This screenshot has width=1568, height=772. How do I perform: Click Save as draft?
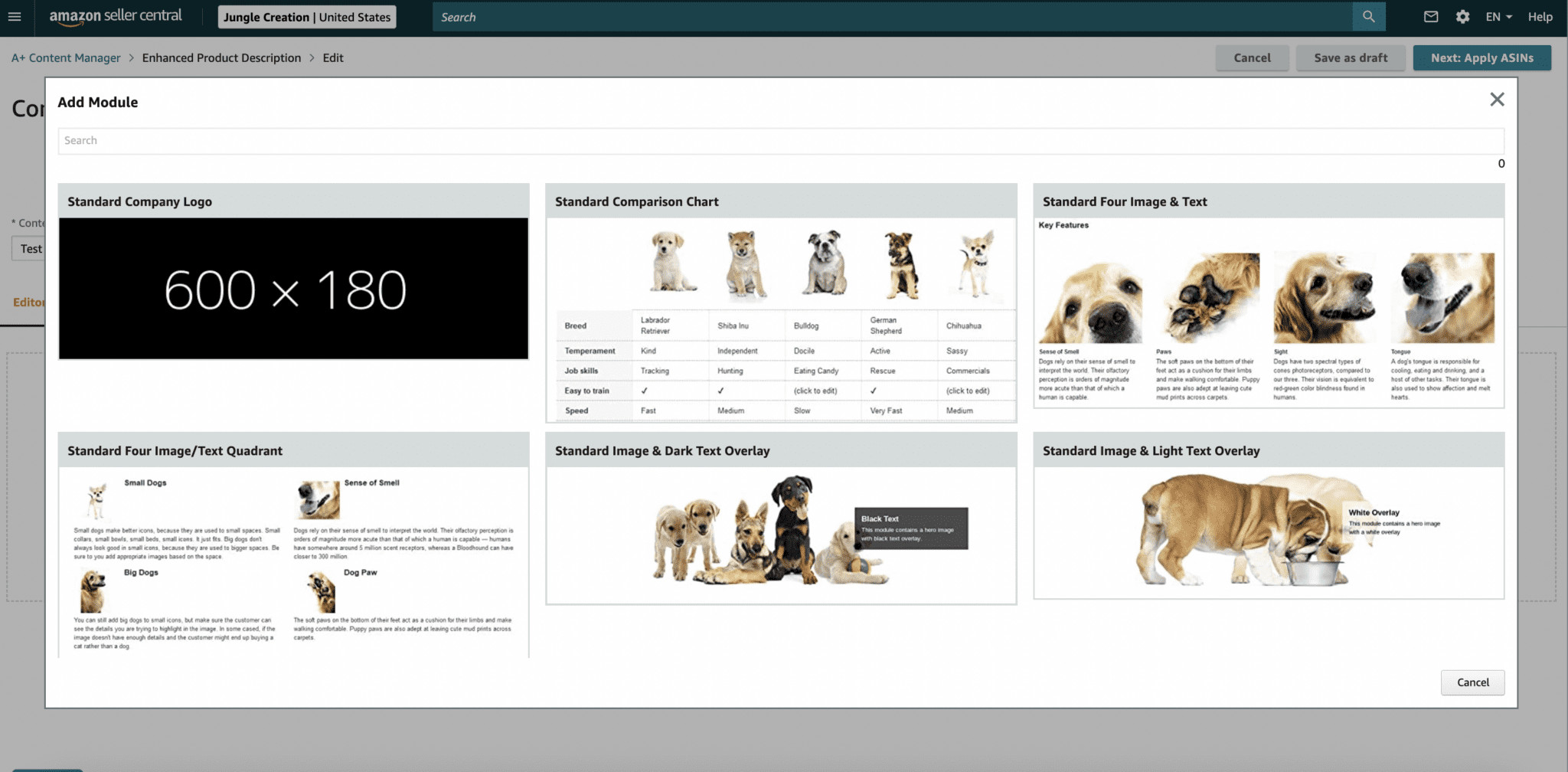point(1350,57)
